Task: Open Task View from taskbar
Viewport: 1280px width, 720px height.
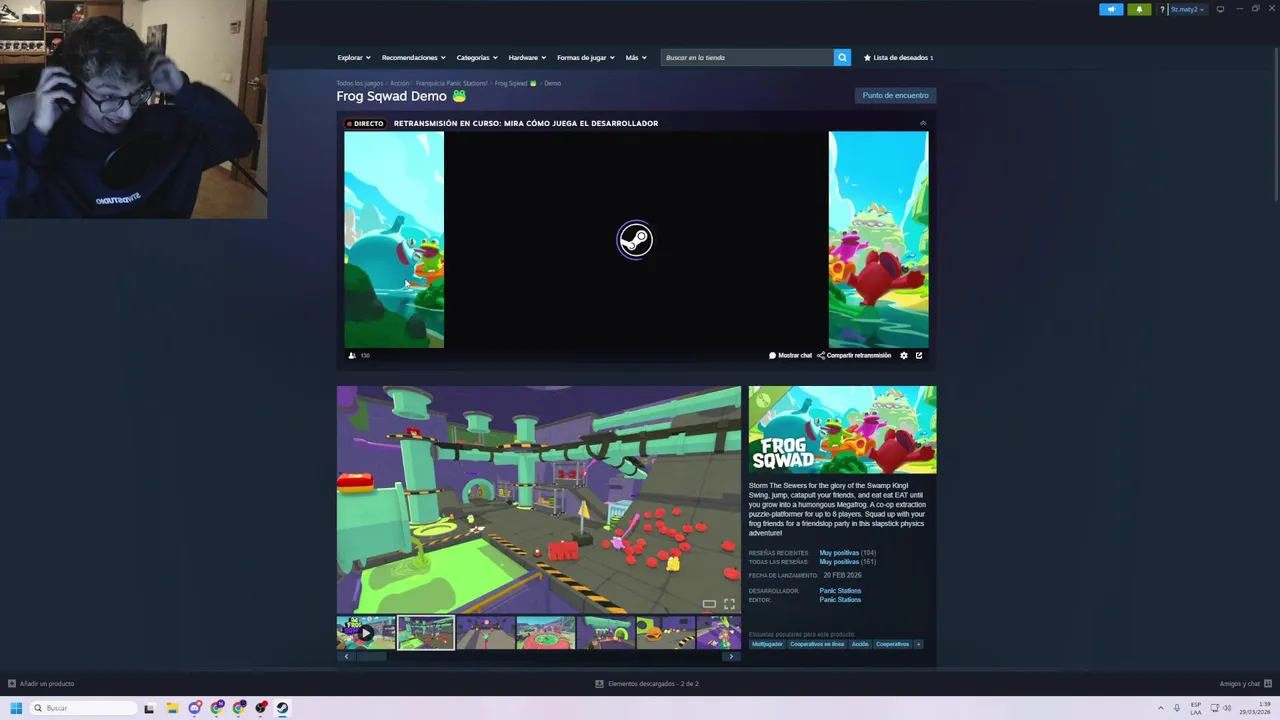Action: (149, 708)
